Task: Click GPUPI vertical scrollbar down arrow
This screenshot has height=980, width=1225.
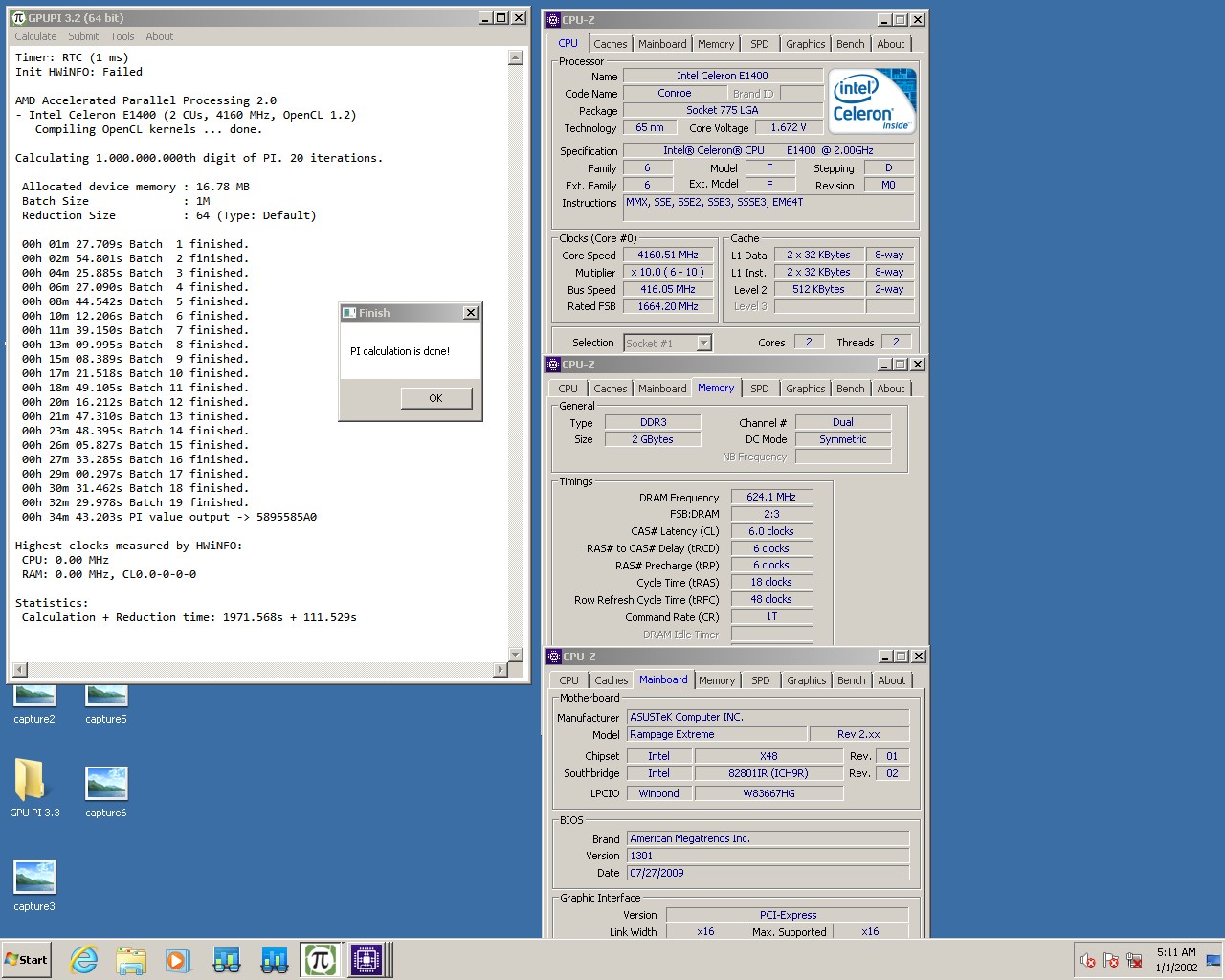Action: coord(516,655)
